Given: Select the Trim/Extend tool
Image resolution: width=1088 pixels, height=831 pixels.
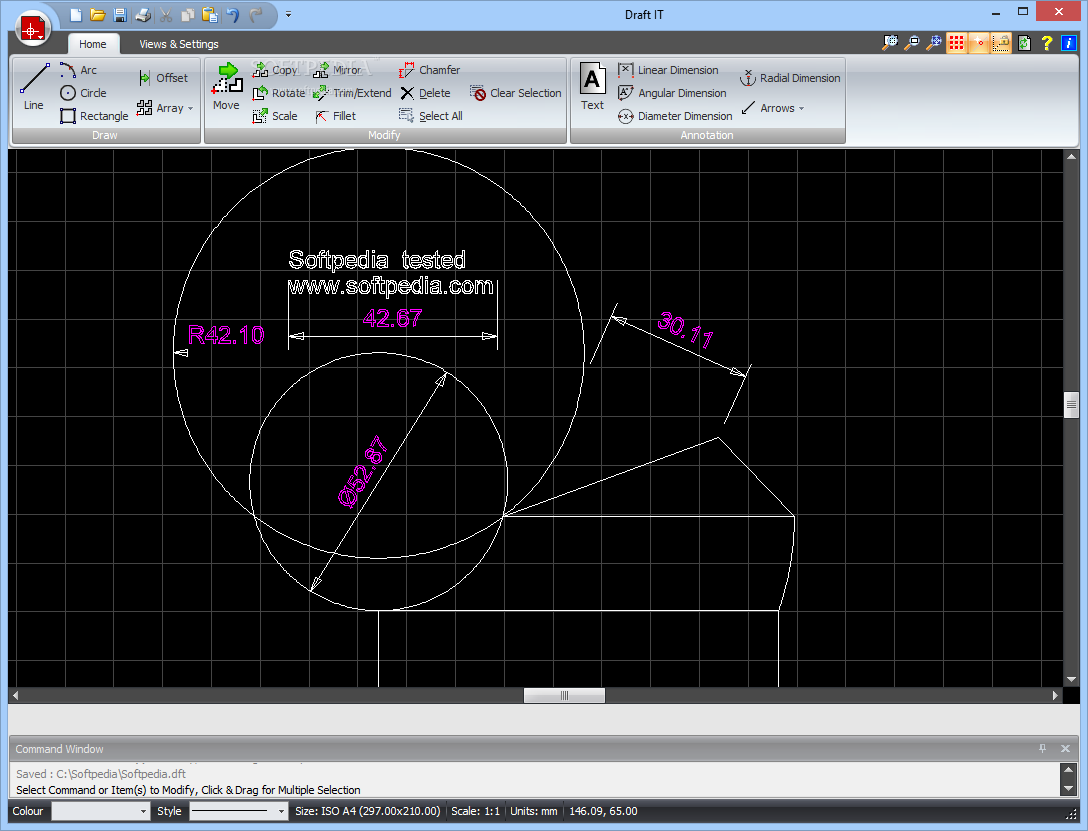Looking at the screenshot, I should coord(352,93).
